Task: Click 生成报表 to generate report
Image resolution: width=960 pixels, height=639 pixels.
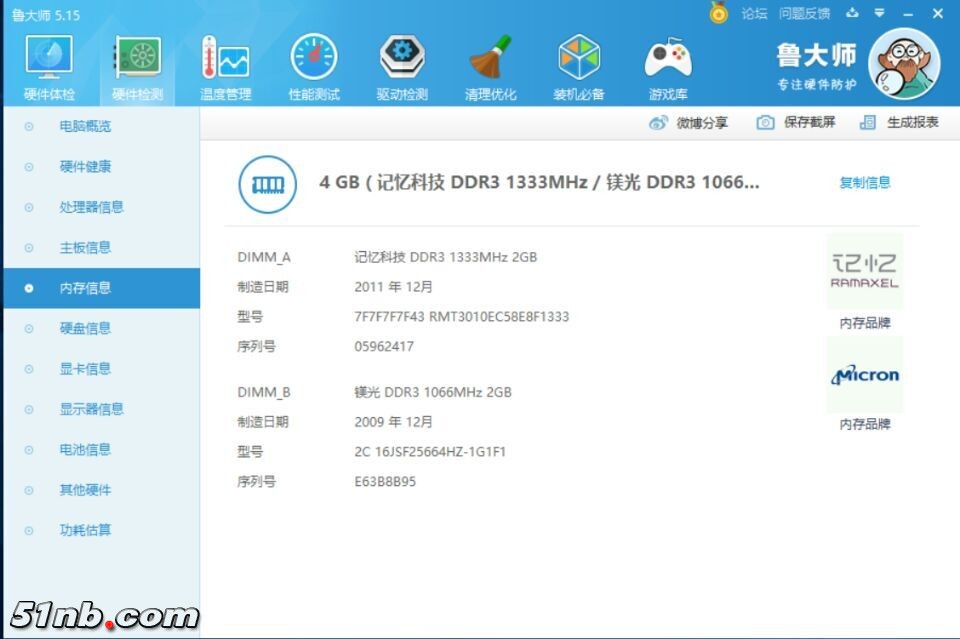Action: click(x=900, y=122)
